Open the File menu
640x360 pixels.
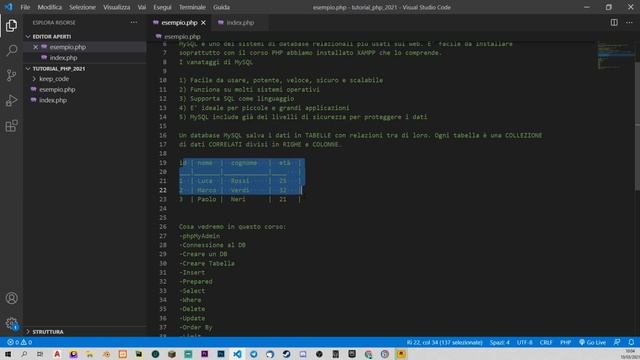[x=25, y=7]
